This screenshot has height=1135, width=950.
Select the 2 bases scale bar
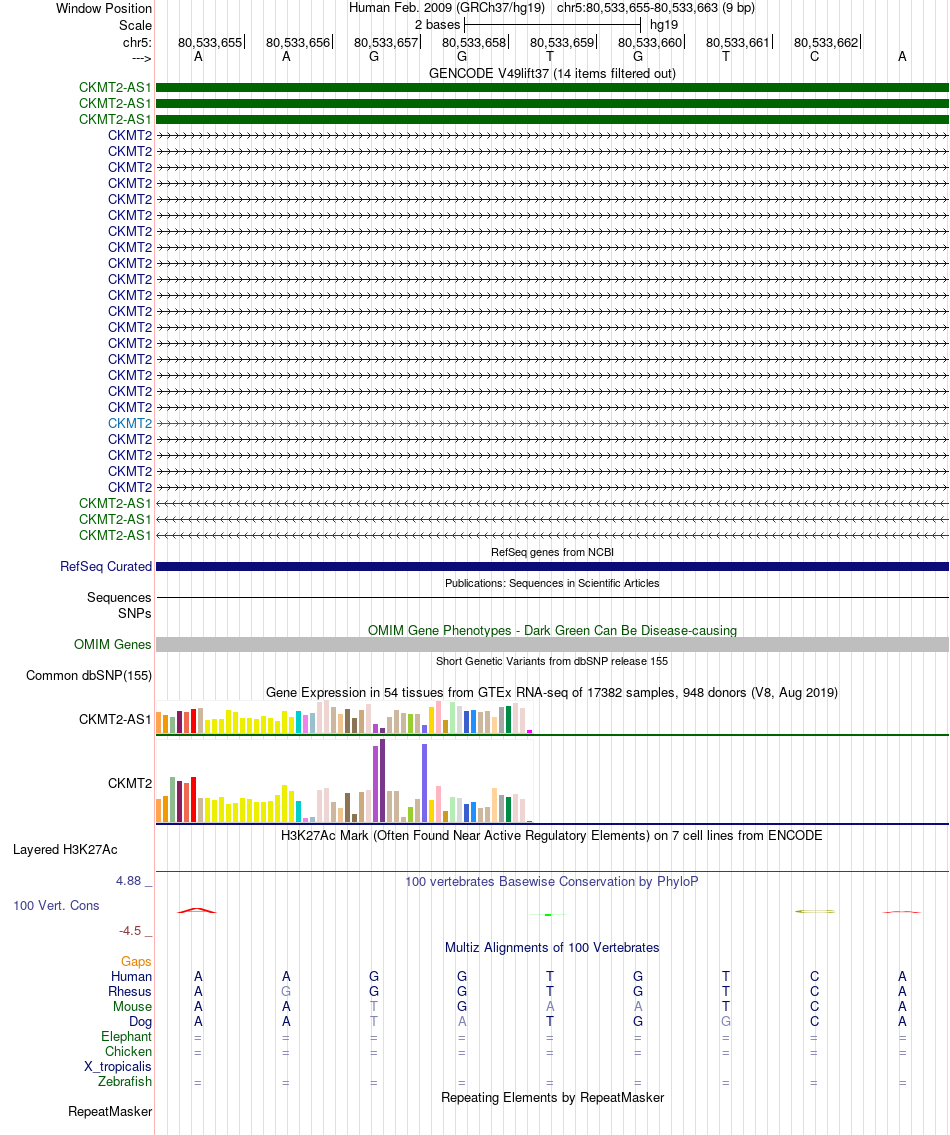[x=552, y=25]
